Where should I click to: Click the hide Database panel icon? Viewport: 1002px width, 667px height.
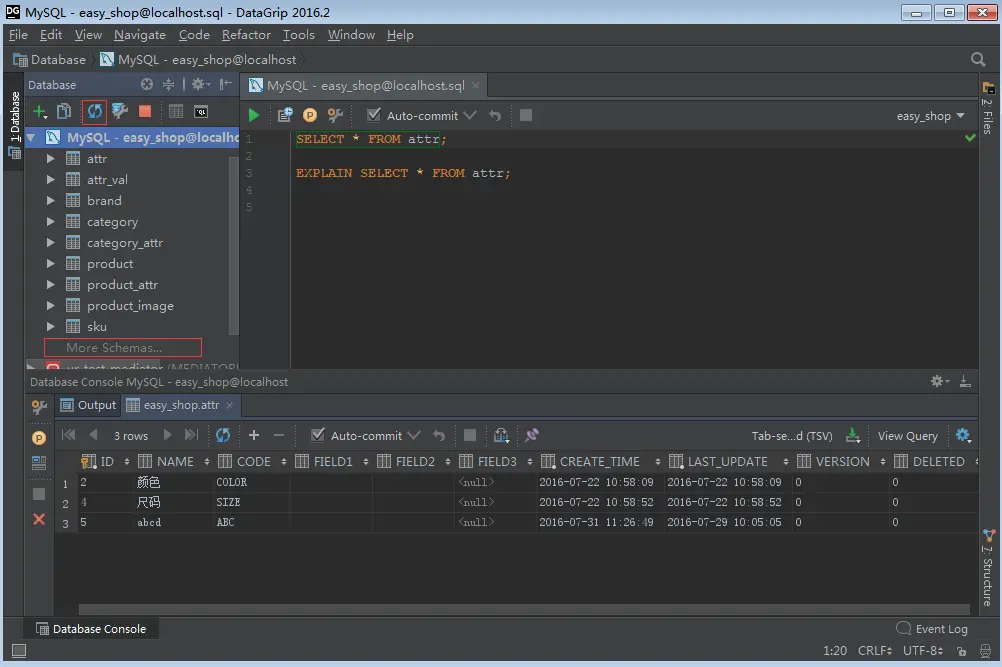[x=225, y=84]
